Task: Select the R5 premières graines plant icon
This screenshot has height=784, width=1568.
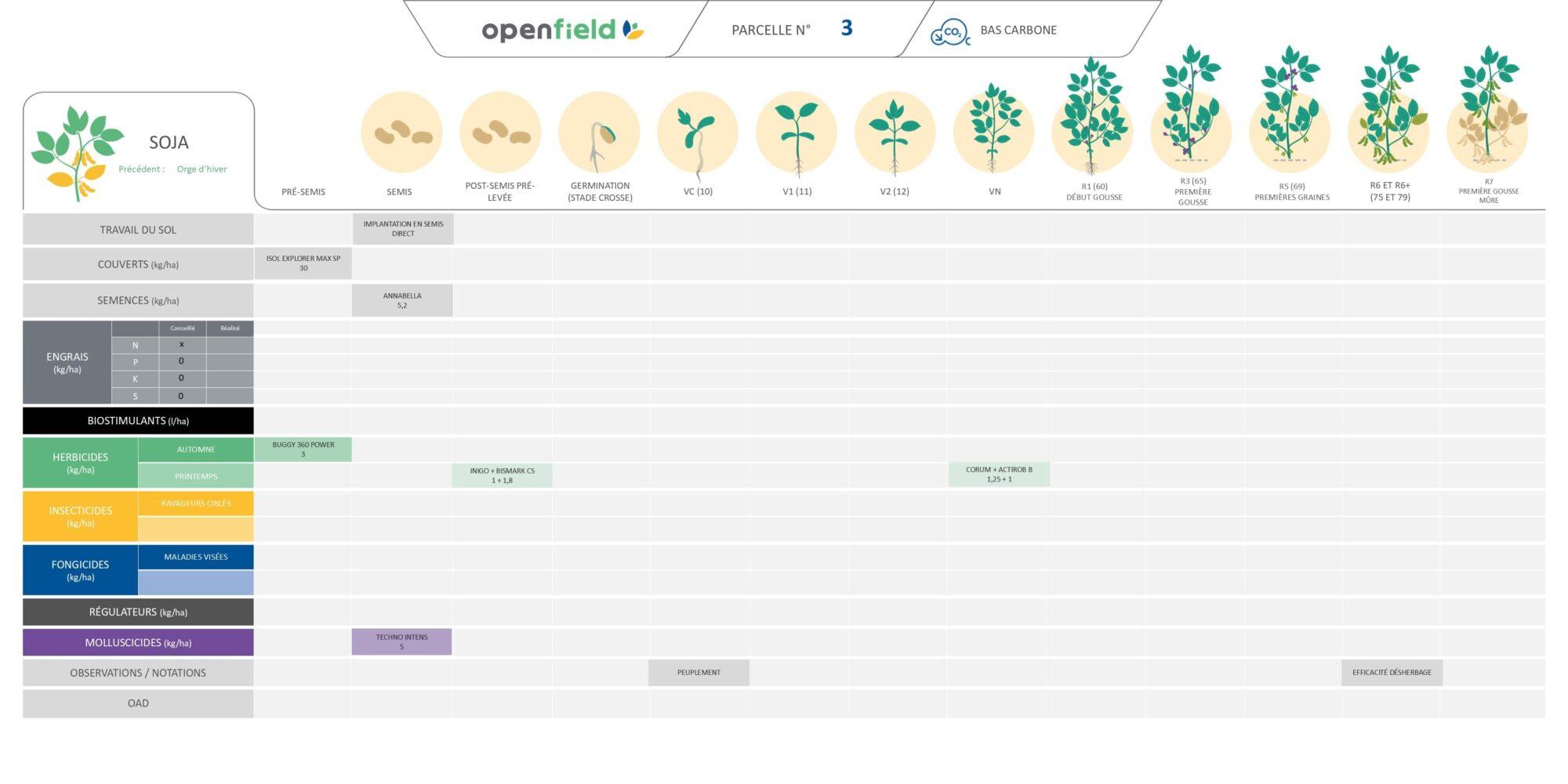Action: click(1290, 110)
